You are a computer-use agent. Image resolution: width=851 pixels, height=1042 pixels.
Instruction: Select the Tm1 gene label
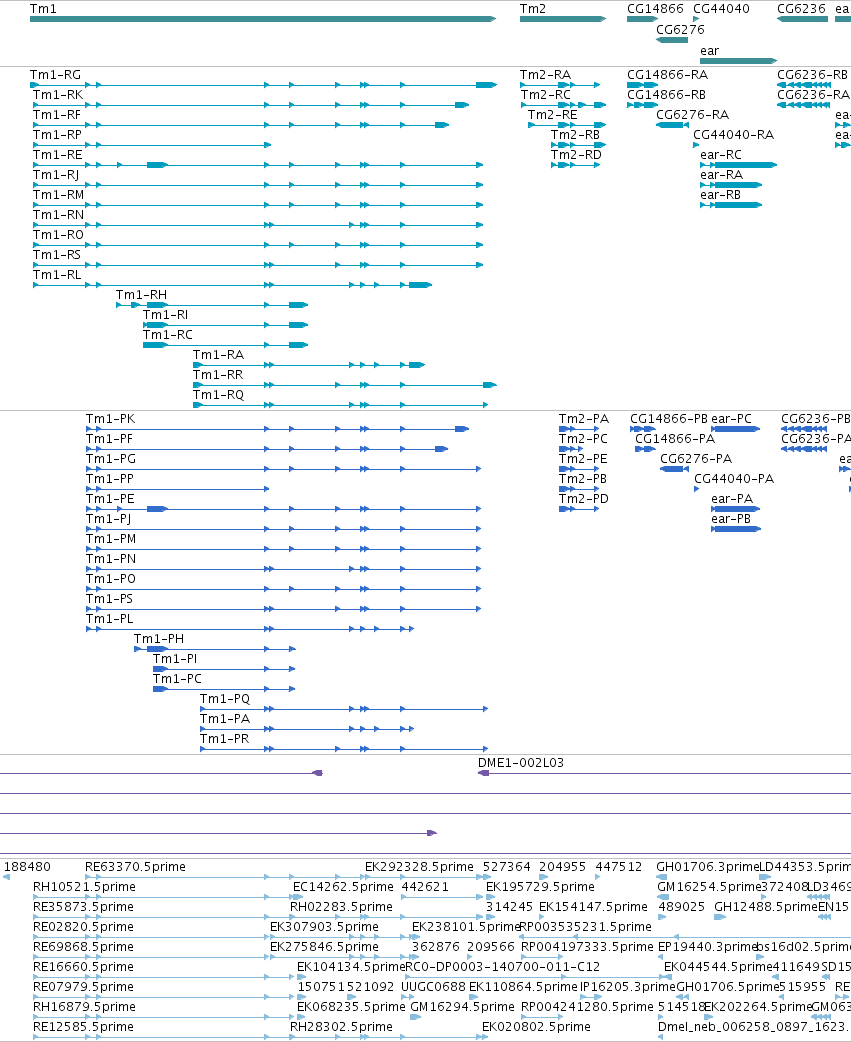(43, 9)
